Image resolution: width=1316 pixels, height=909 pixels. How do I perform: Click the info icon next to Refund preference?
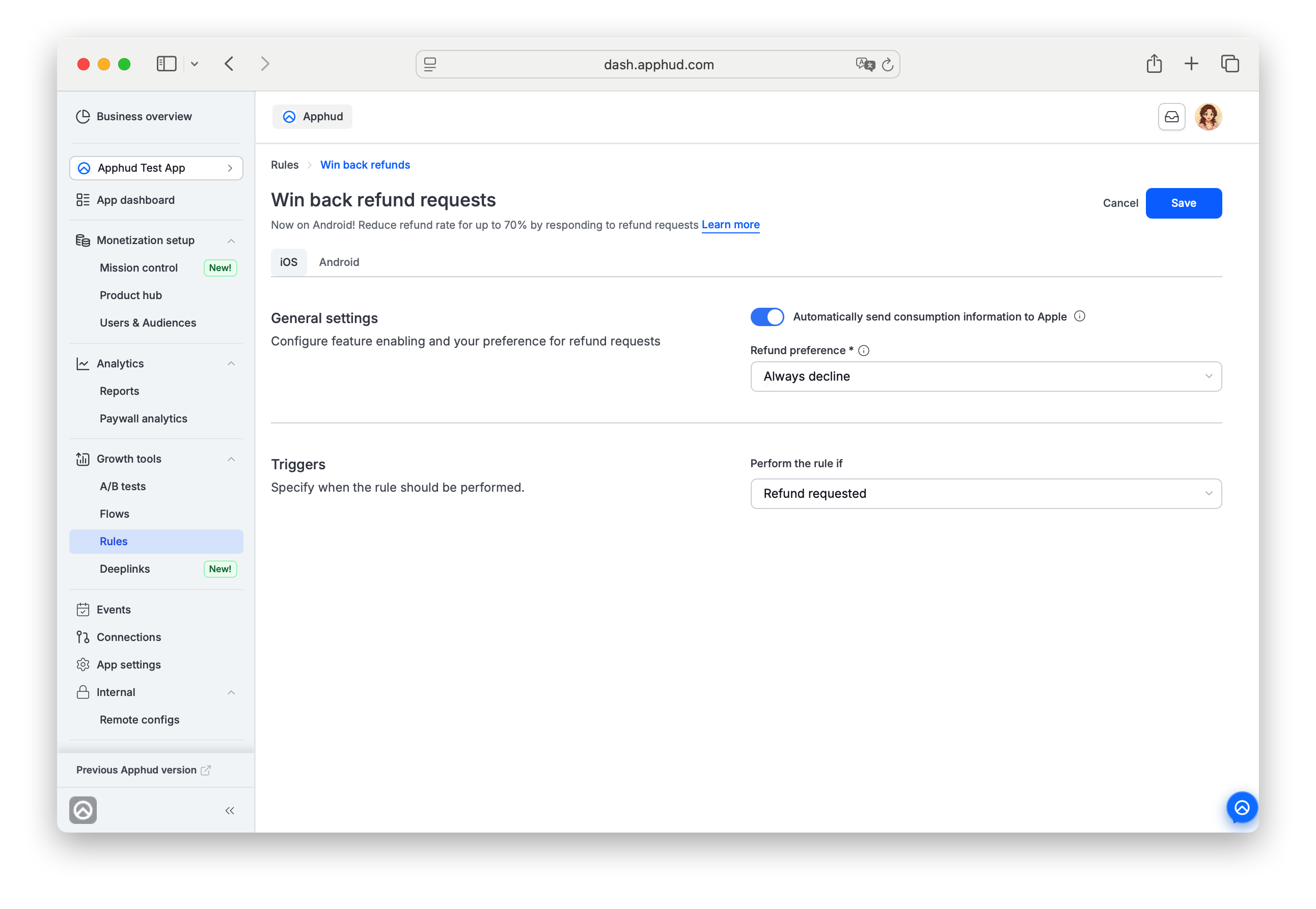pyautogui.click(x=863, y=351)
